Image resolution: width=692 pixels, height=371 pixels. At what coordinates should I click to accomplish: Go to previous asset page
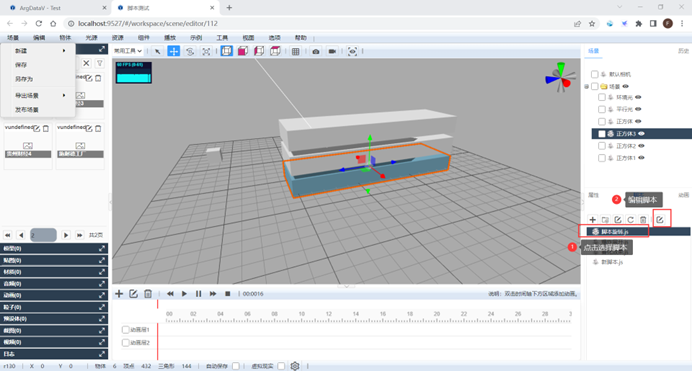click(21, 235)
